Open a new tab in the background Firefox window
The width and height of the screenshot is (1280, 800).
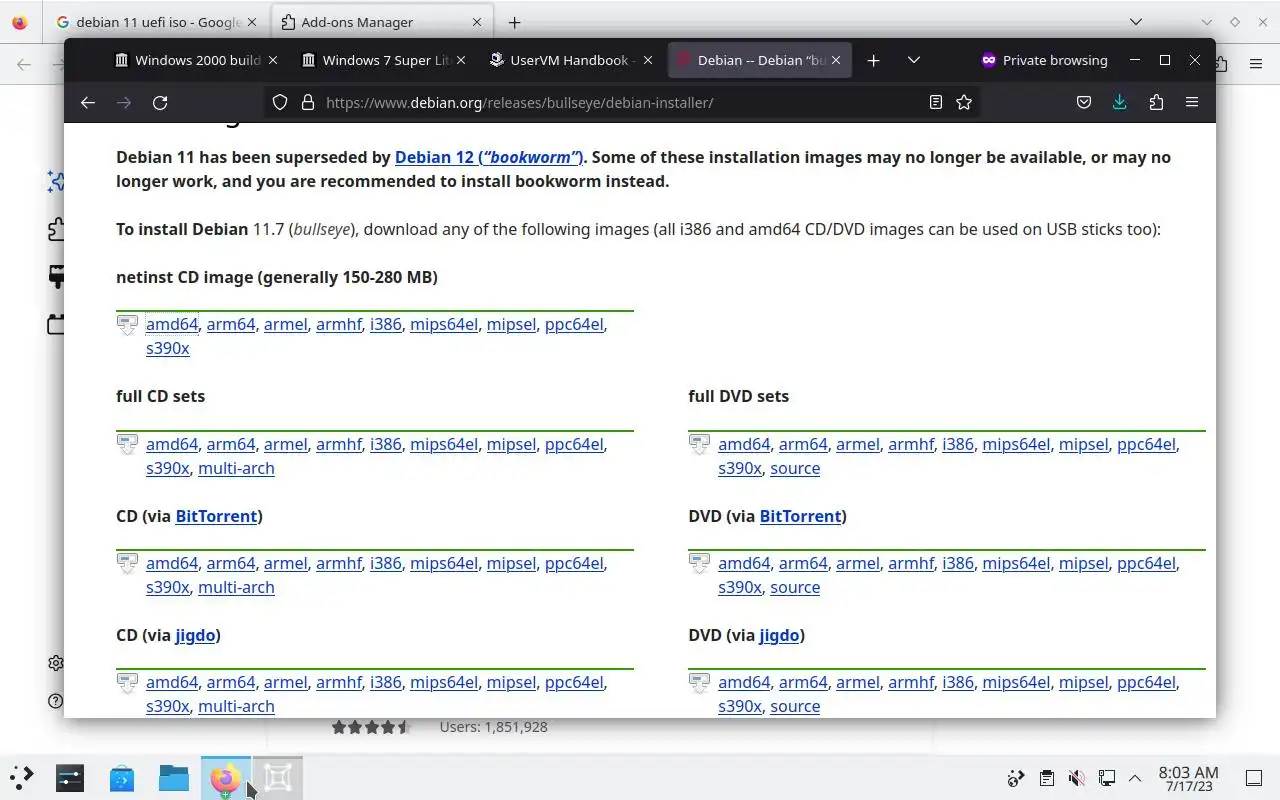[x=514, y=22]
